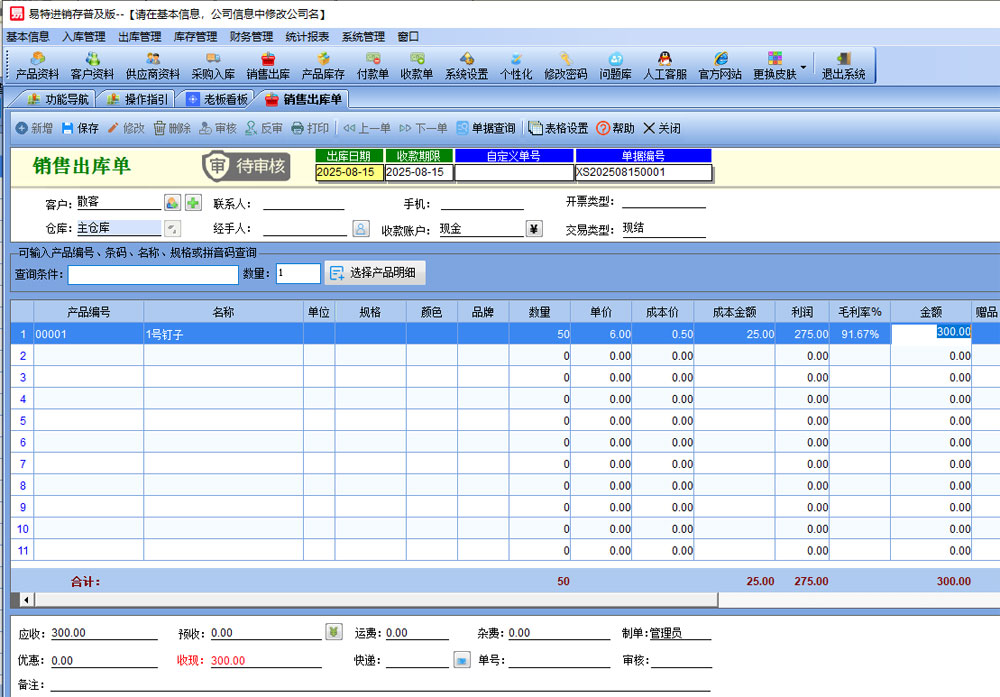Click the 备注 remarks field

pyautogui.click(x=380, y=684)
